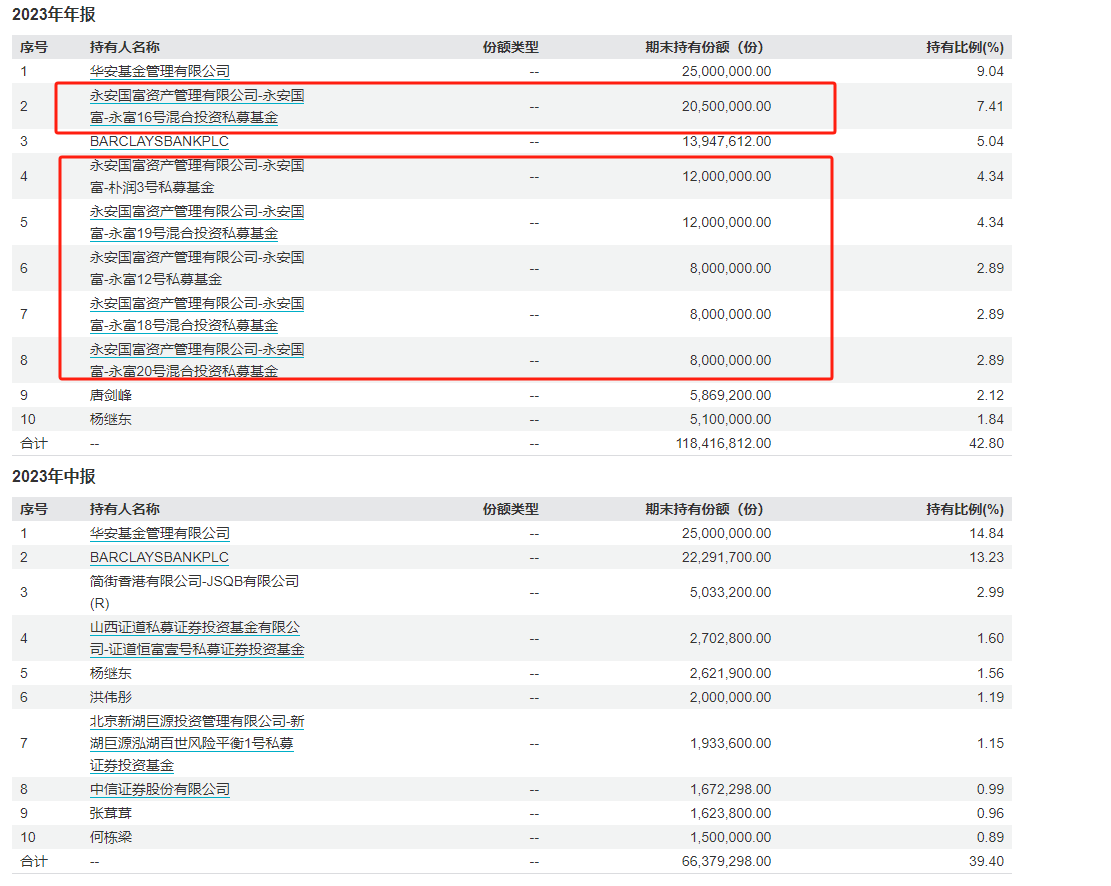1111x886 pixels.
Task: Select share value 2,702,800.00
Action: click(731, 639)
